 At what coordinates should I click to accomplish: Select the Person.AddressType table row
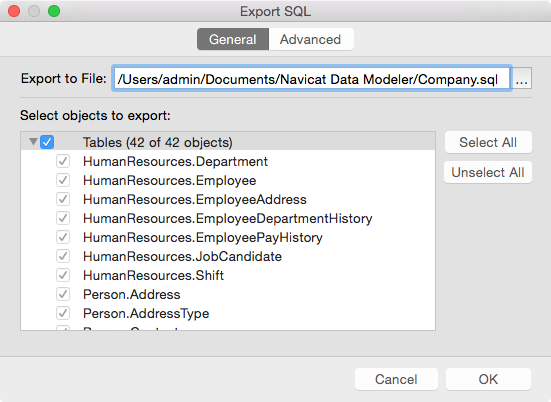228,313
